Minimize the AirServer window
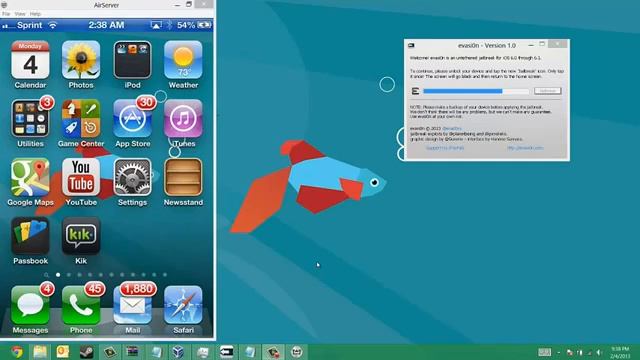 [x=177, y=5]
